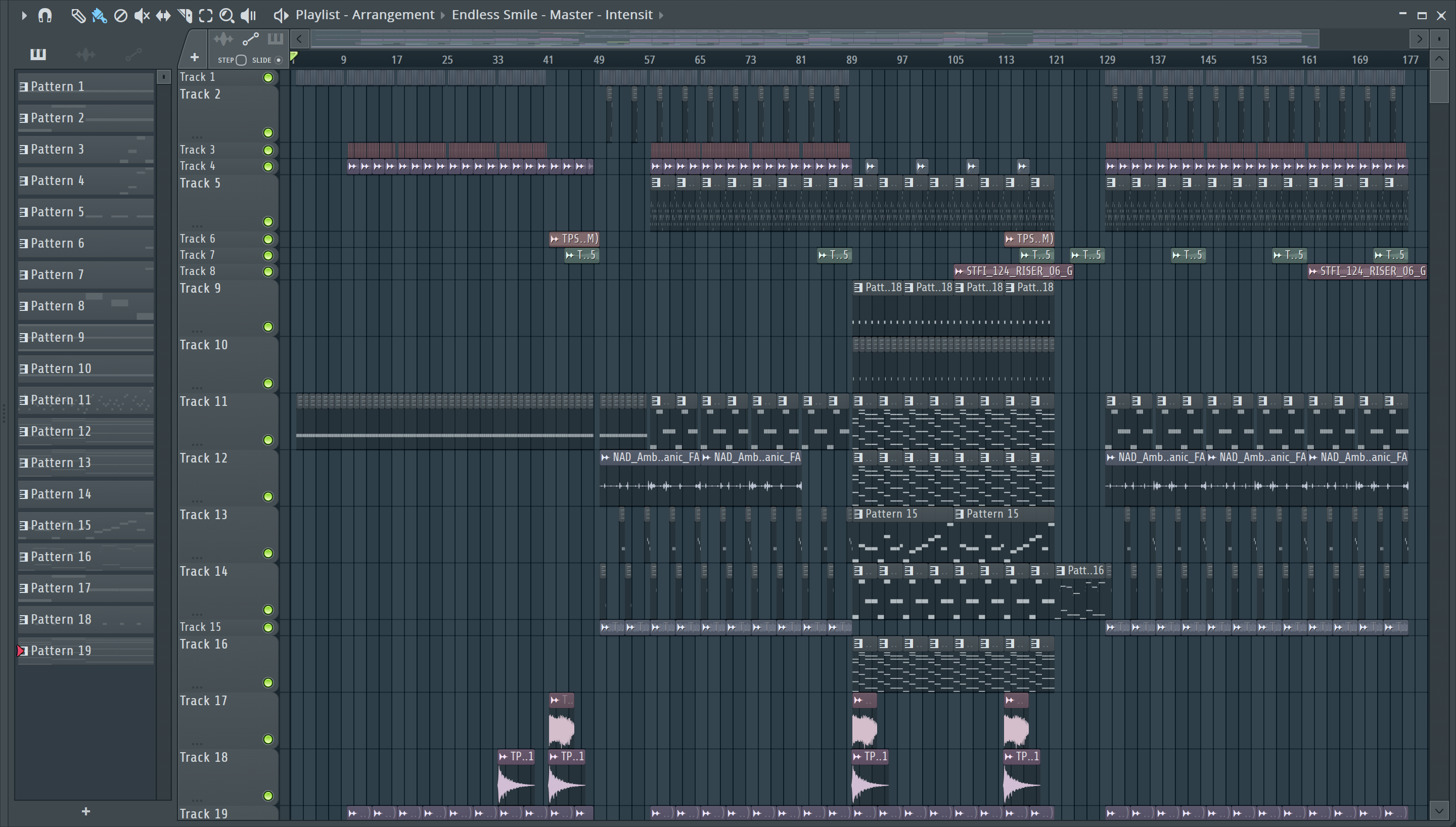1456x827 pixels.
Task: Click the Track 11 name header
Action: click(203, 401)
